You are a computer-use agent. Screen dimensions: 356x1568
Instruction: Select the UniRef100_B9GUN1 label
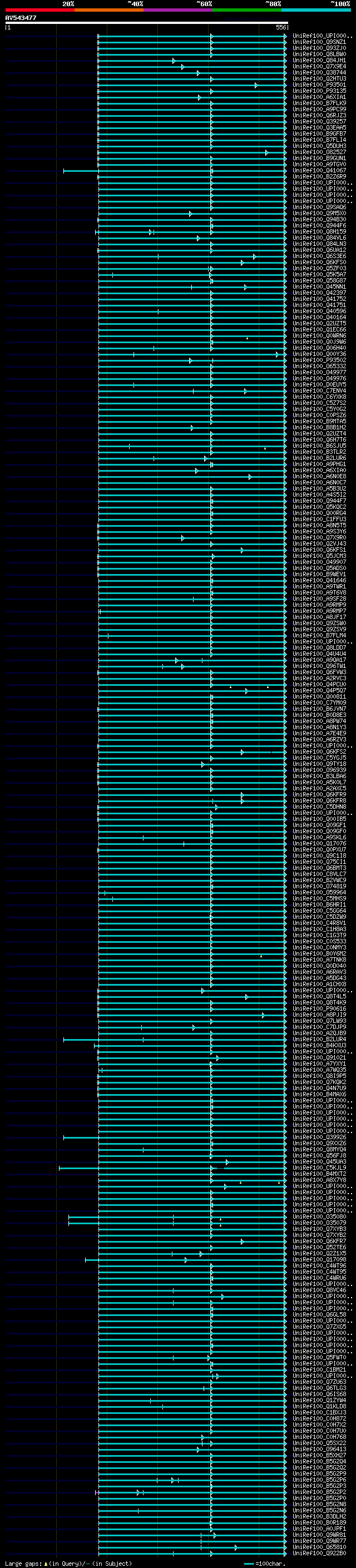[x=319, y=159]
